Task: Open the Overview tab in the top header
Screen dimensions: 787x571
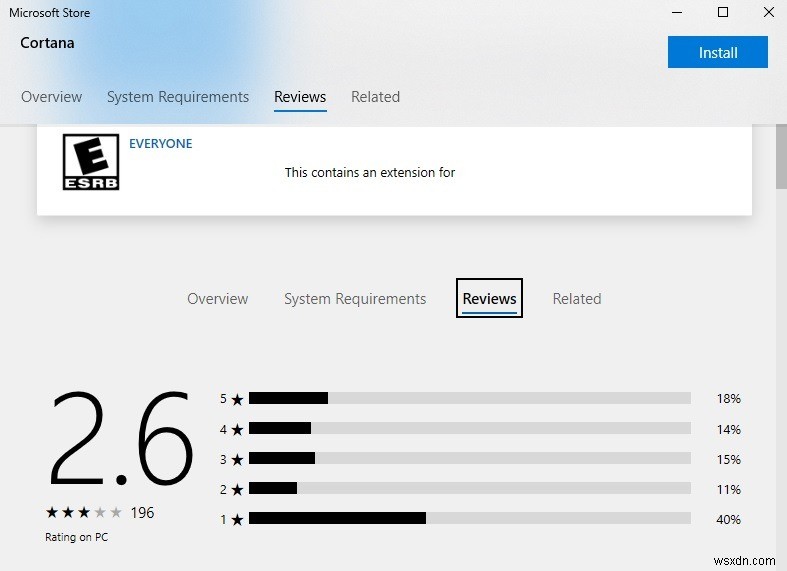Action: [x=51, y=96]
